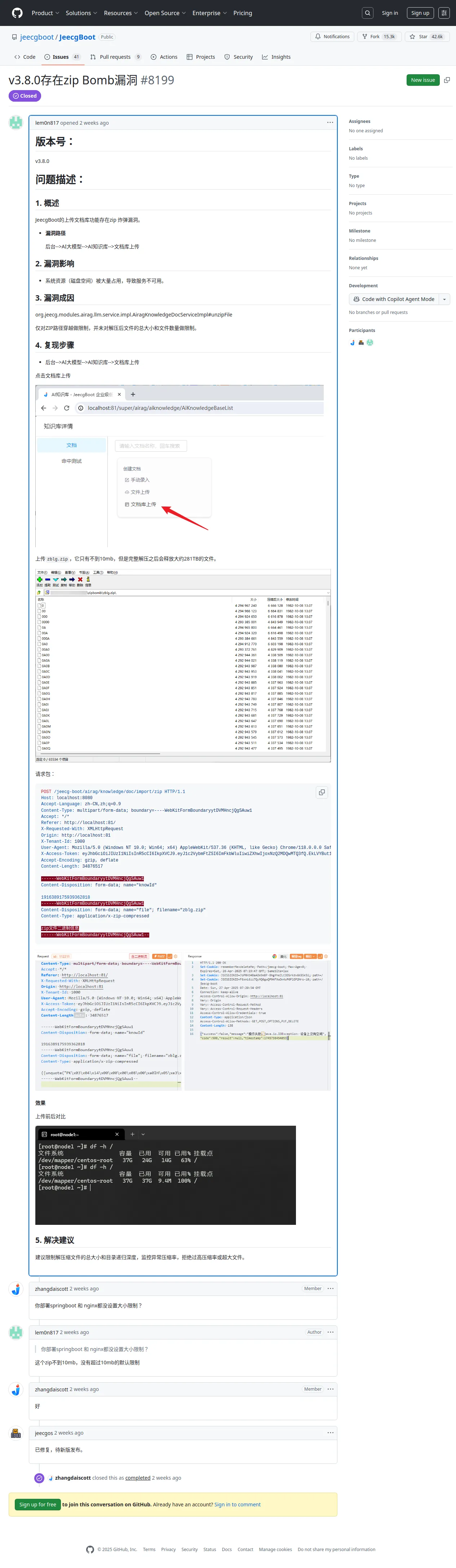Viewport: 456px width, 1568px height.
Task: Open the JeecgBoot repository link
Action: click(77, 37)
